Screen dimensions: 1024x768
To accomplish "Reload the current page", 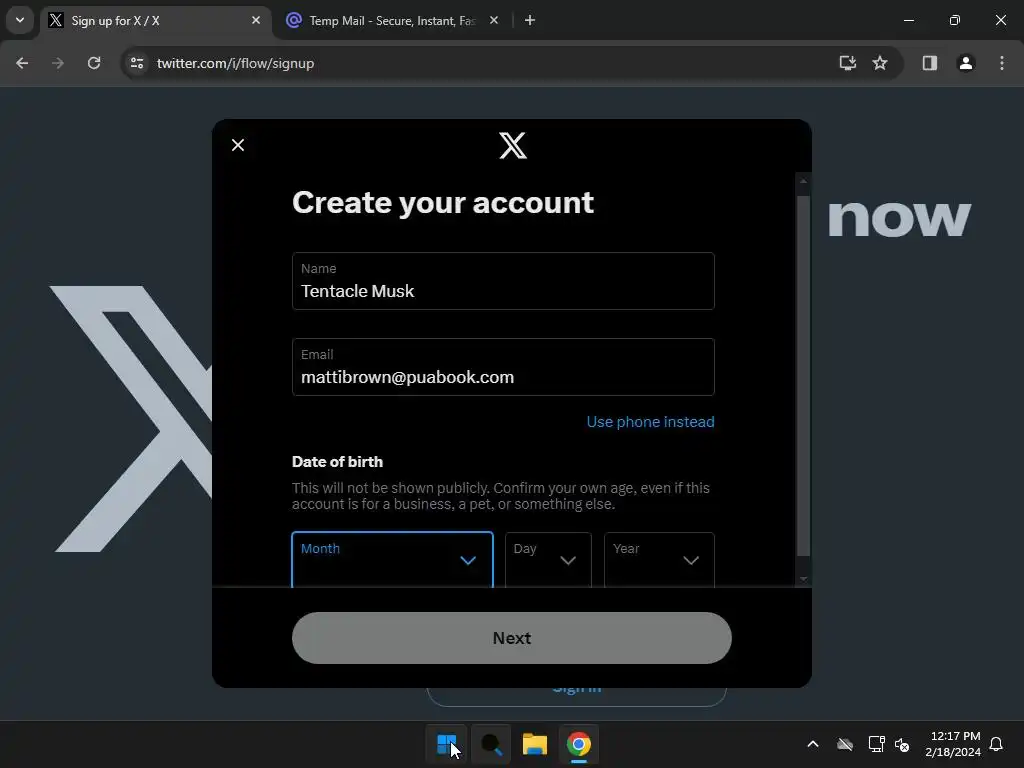I will (x=94, y=63).
